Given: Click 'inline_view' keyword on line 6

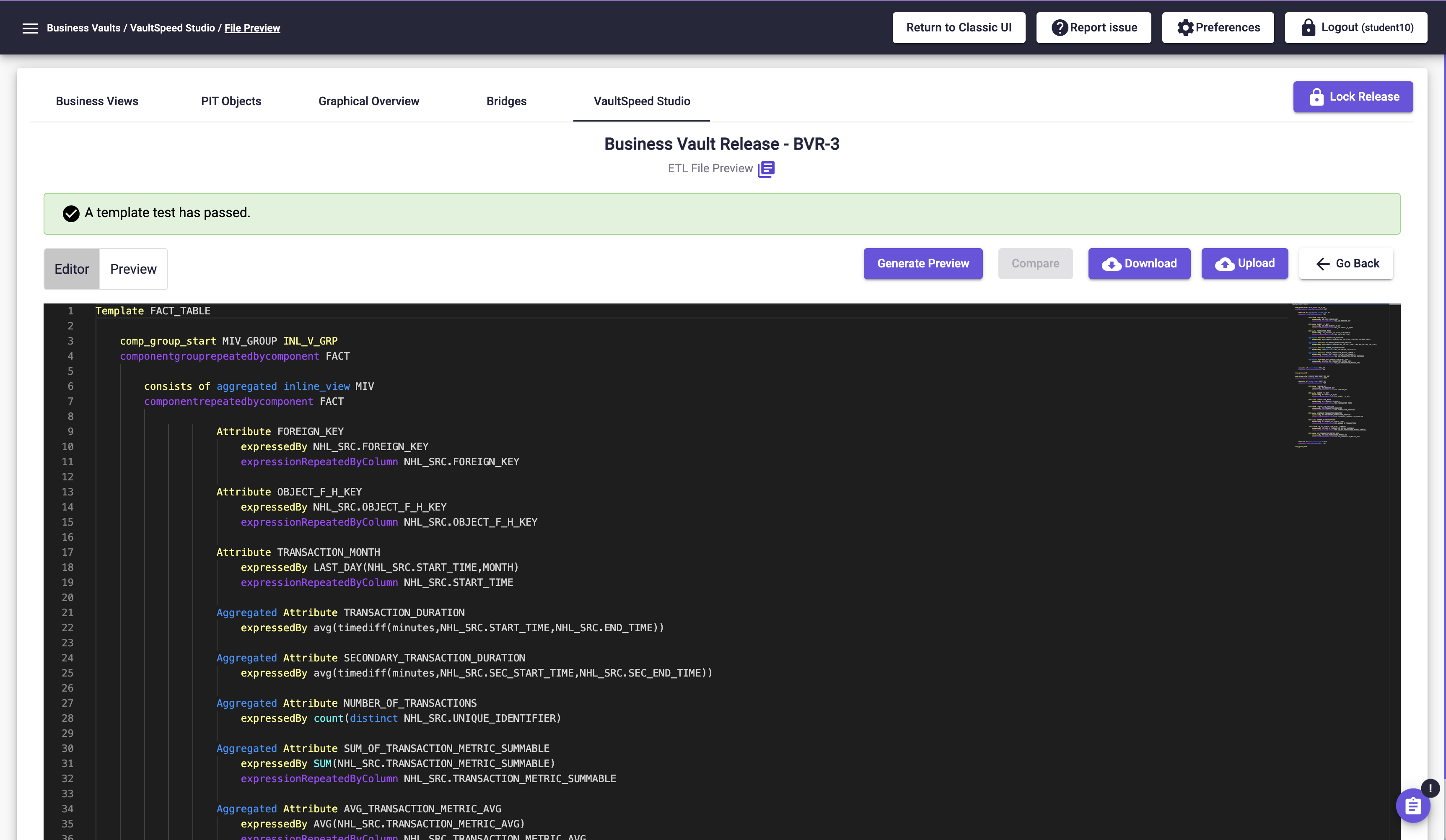Looking at the screenshot, I should (x=316, y=386).
